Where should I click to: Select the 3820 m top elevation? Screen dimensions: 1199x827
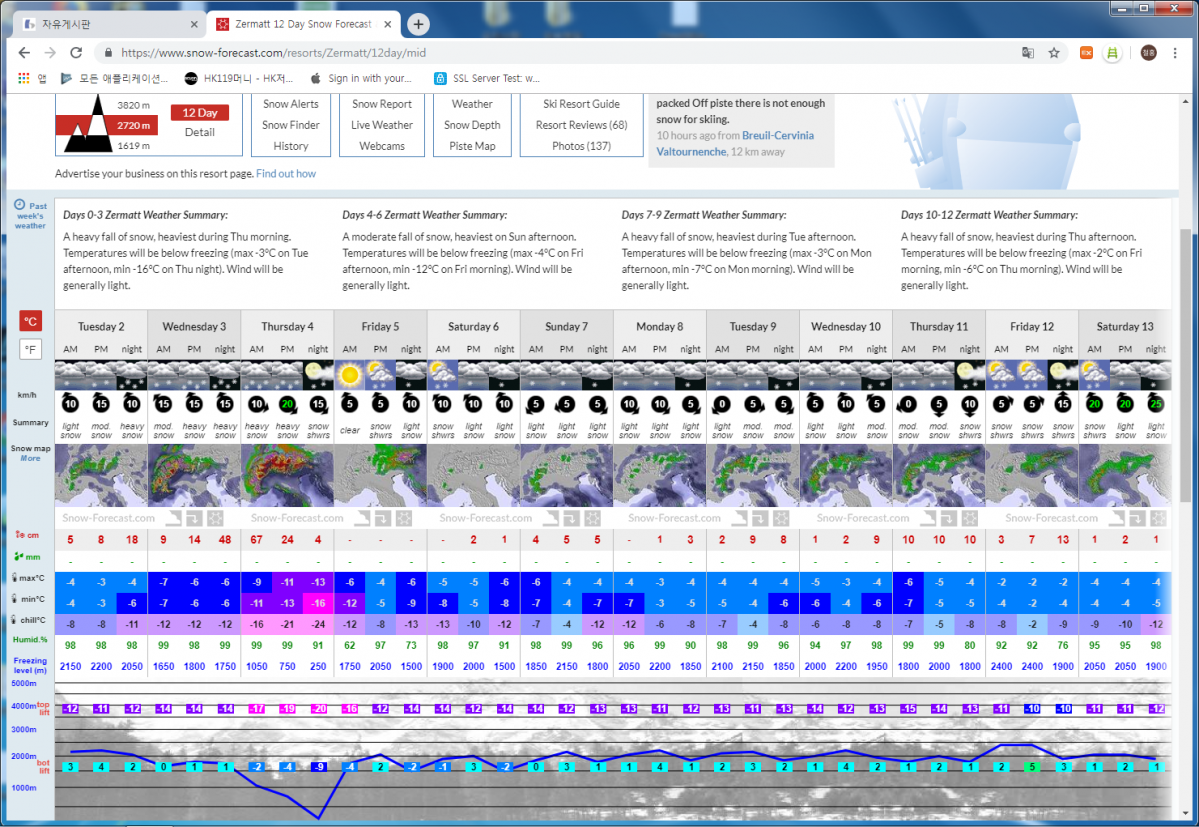pyautogui.click(x=133, y=105)
